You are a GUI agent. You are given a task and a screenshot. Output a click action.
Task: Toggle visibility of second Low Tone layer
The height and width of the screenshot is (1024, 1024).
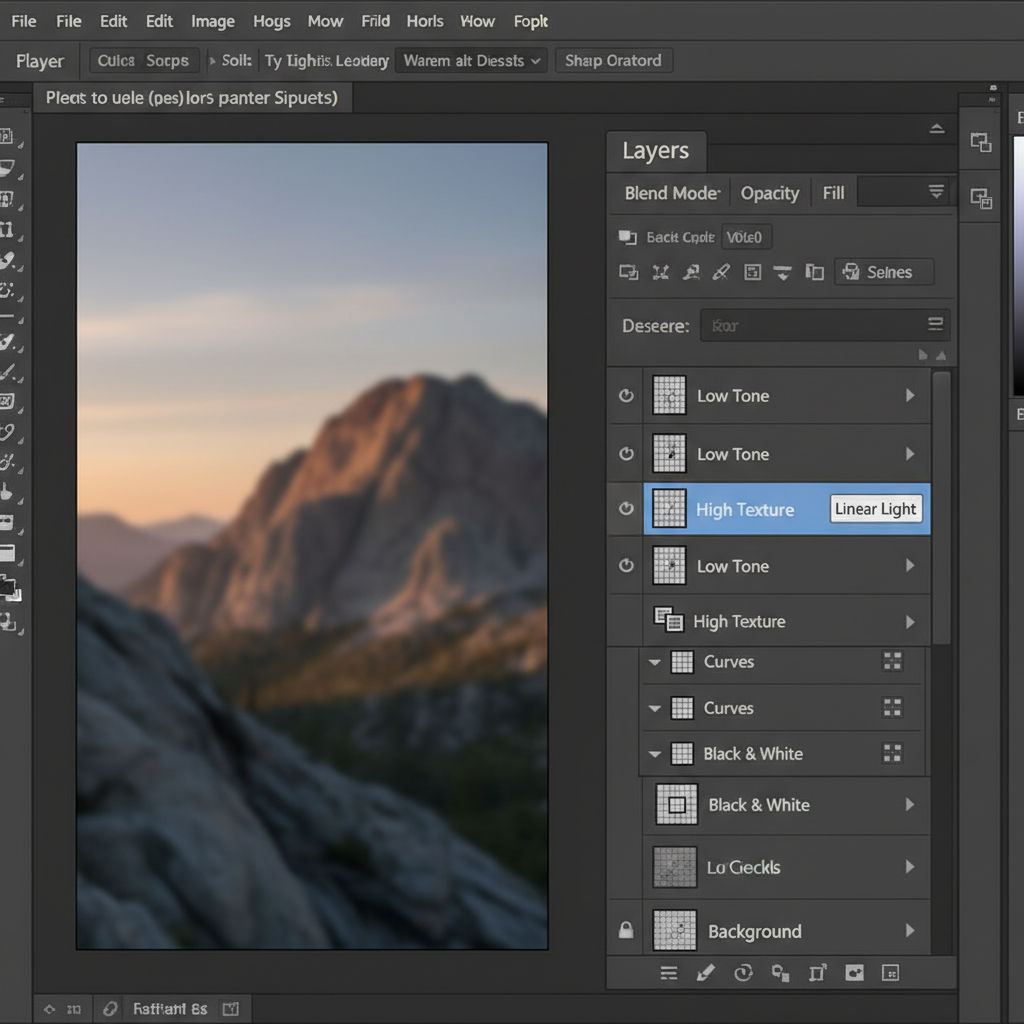click(x=626, y=454)
